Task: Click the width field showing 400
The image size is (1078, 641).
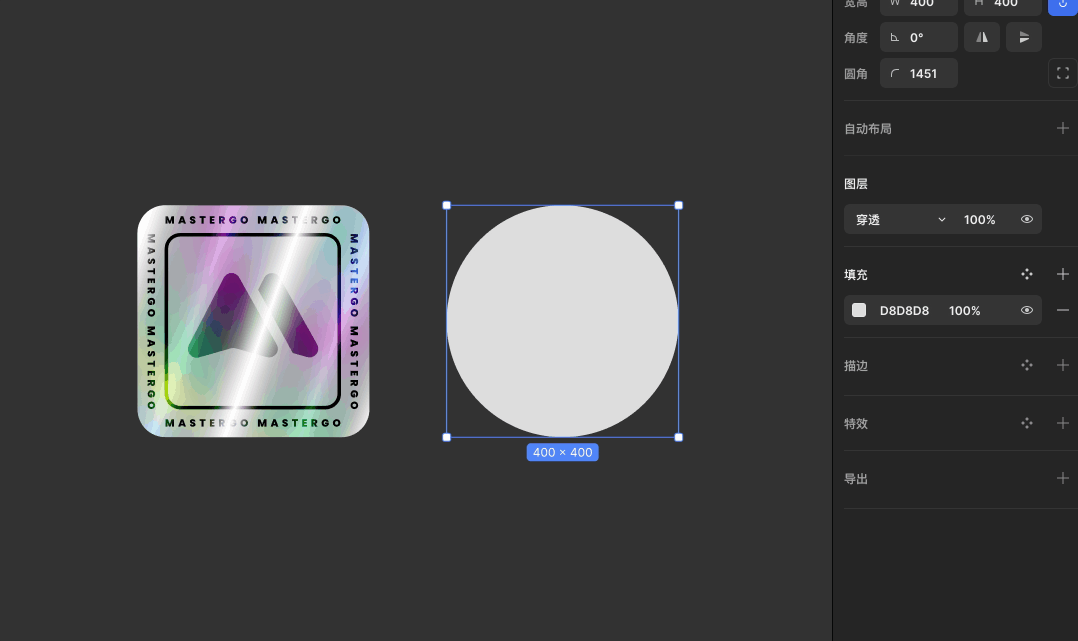Action: coord(918,6)
